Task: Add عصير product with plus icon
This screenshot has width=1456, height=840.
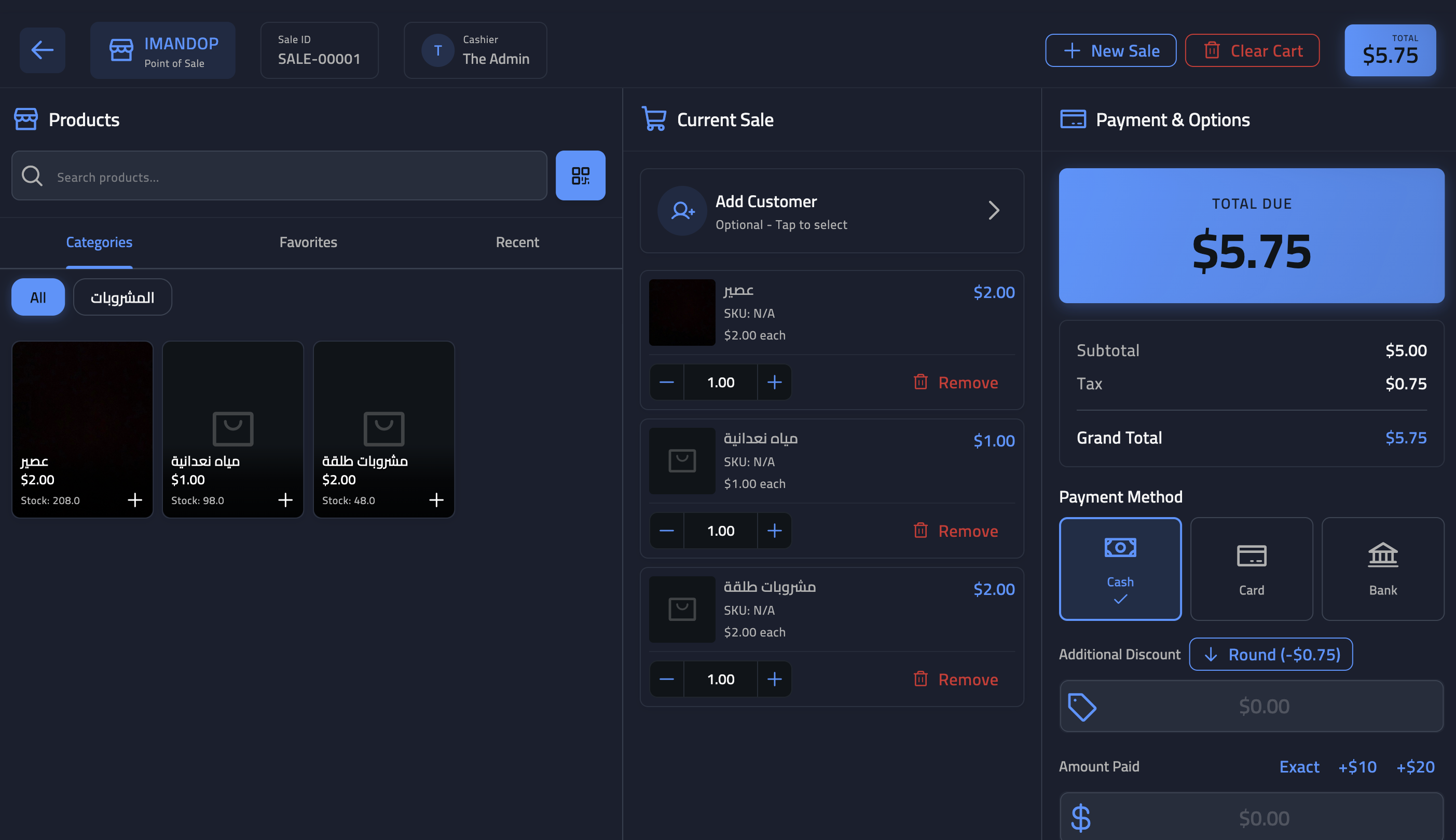Action: coord(135,499)
